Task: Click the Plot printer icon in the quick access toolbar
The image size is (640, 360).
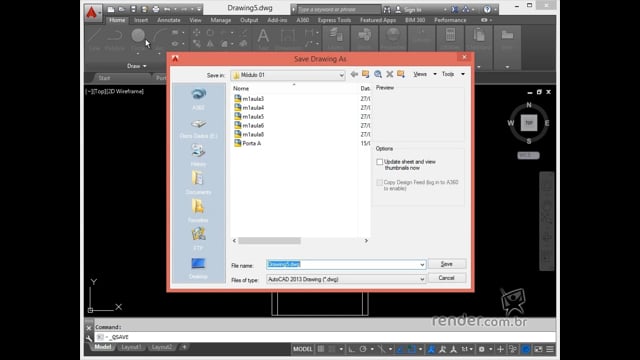Action: (156, 9)
